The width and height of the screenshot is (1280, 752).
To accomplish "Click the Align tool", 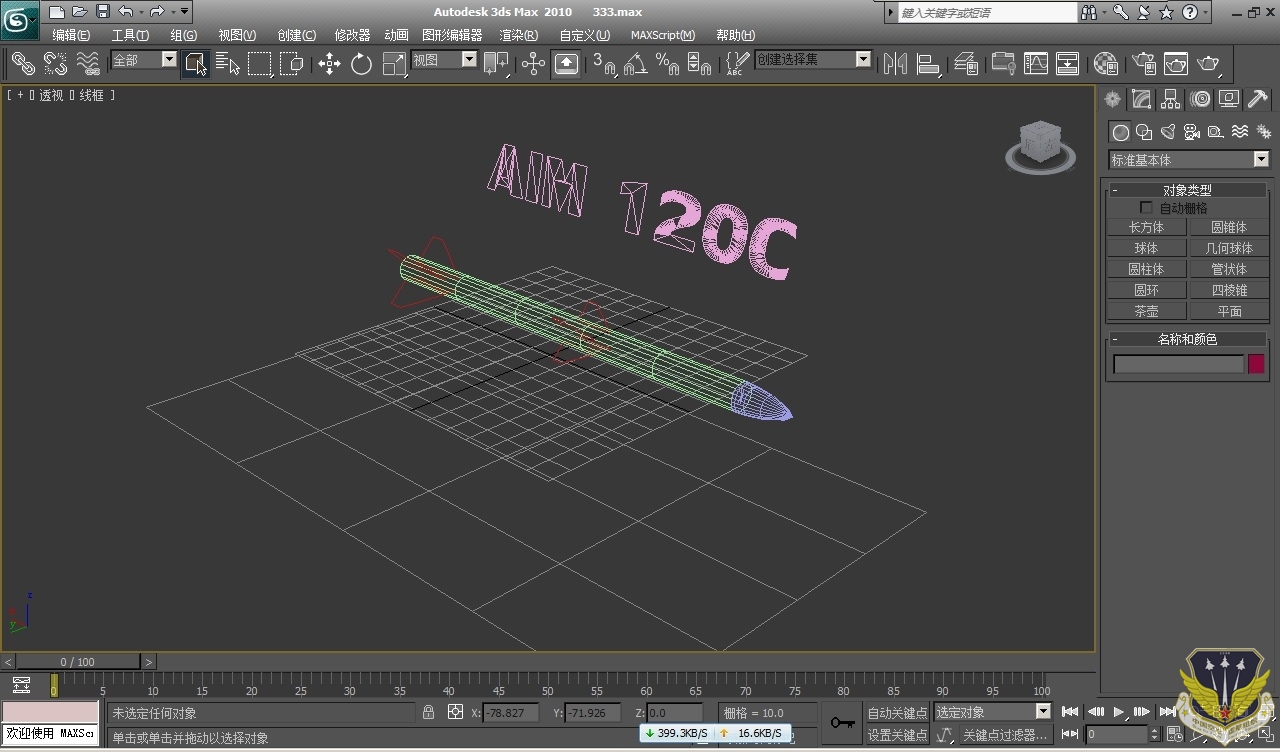I will pyautogui.click(x=928, y=63).
